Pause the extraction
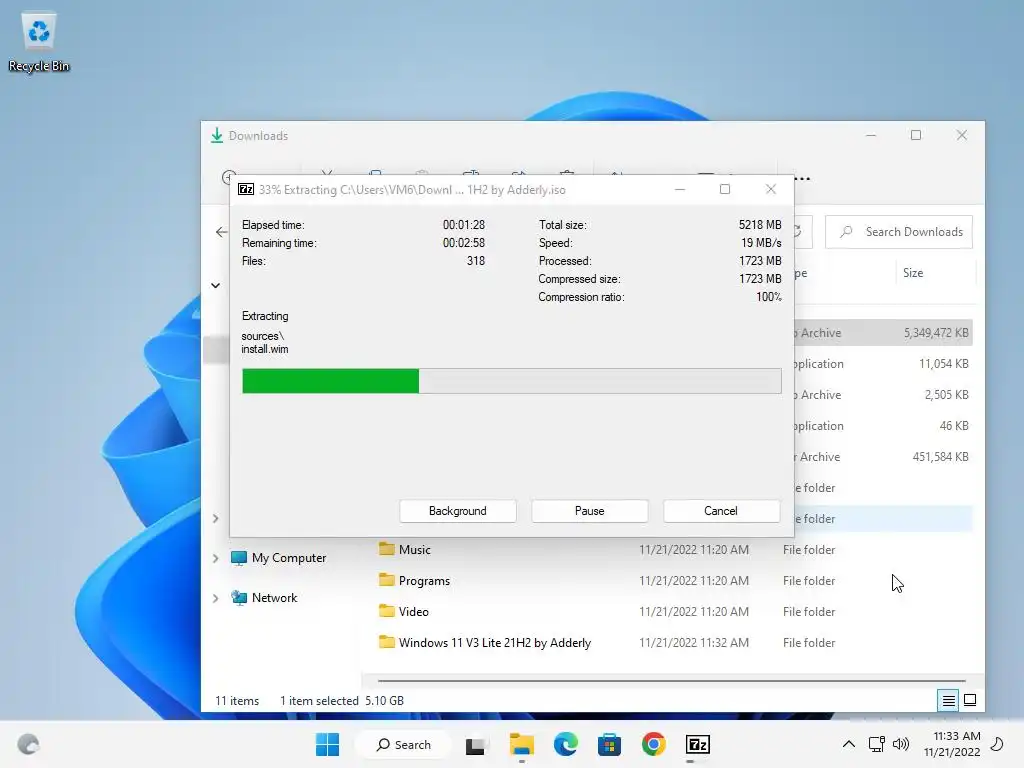This screenshot has width=1024, height=768. coord(589,511)
